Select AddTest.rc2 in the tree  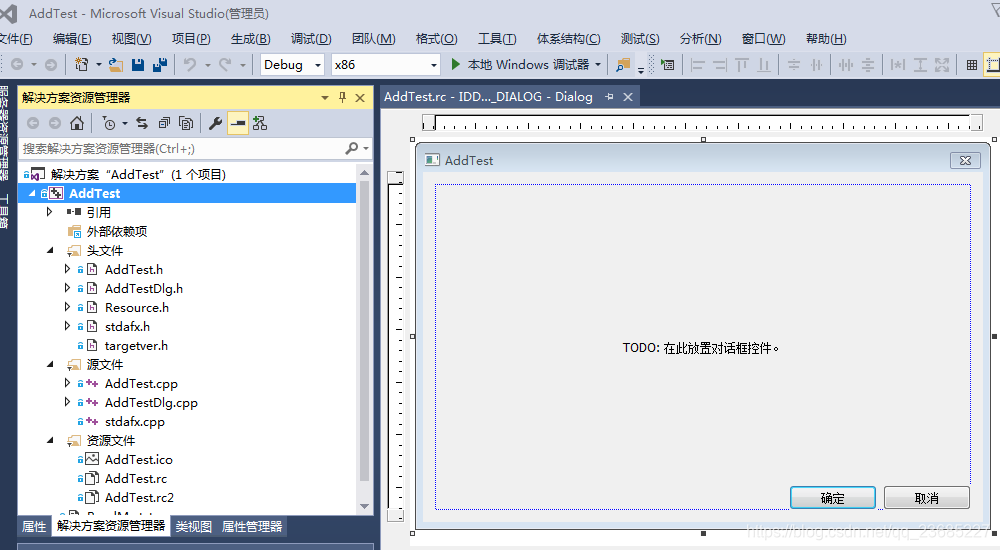pyautogui.click(x=139, y=497)
